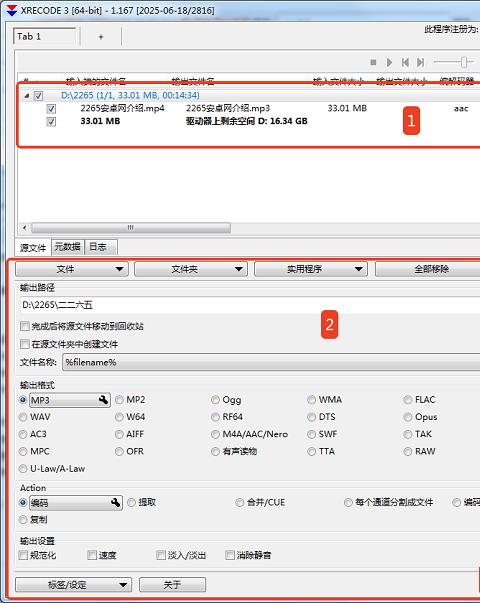The height and width of the screenshot is (603, 480).
Task: Switch to the 元数据 tab
Action: 67,247
